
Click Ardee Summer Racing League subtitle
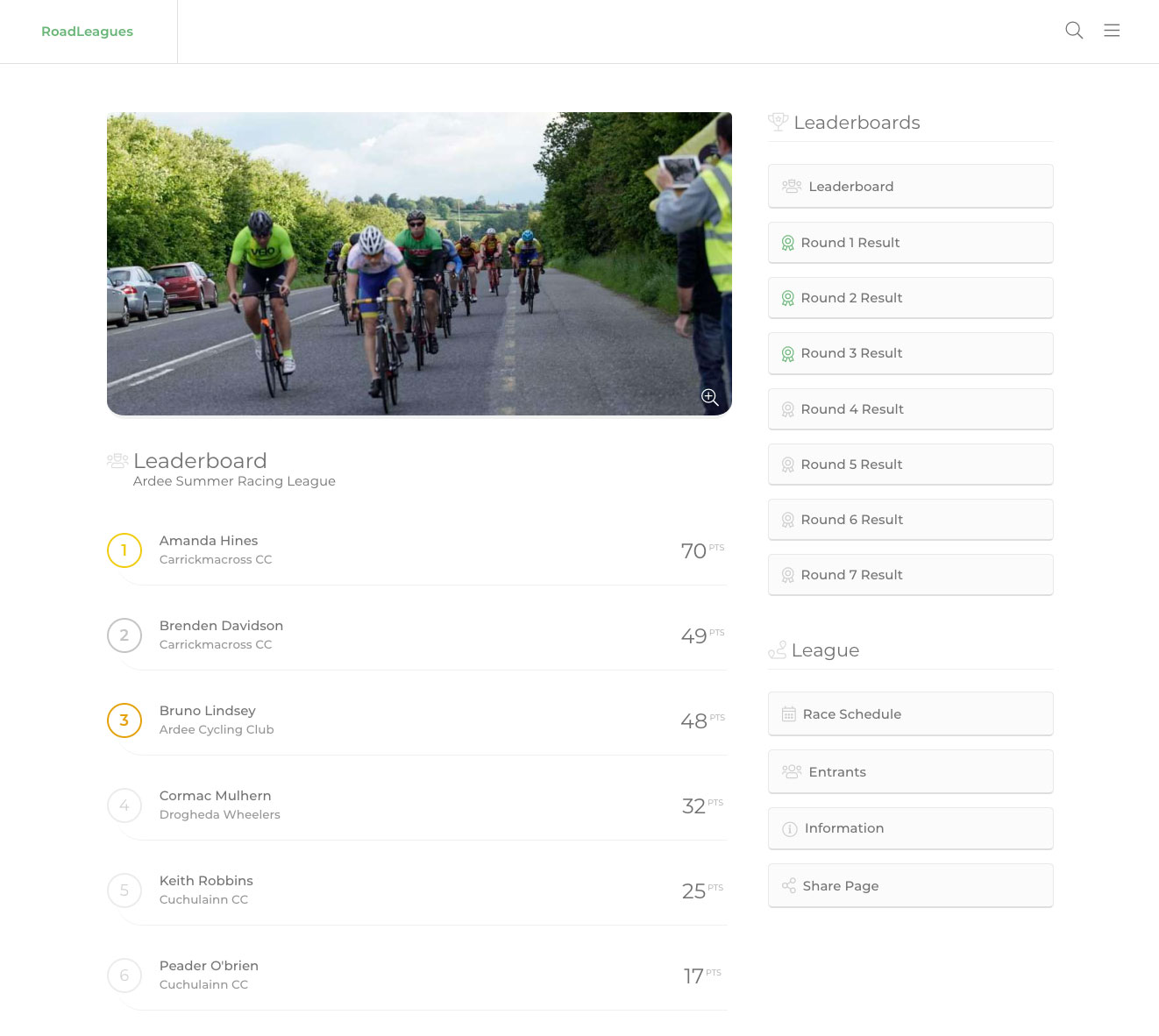(234, 481)
